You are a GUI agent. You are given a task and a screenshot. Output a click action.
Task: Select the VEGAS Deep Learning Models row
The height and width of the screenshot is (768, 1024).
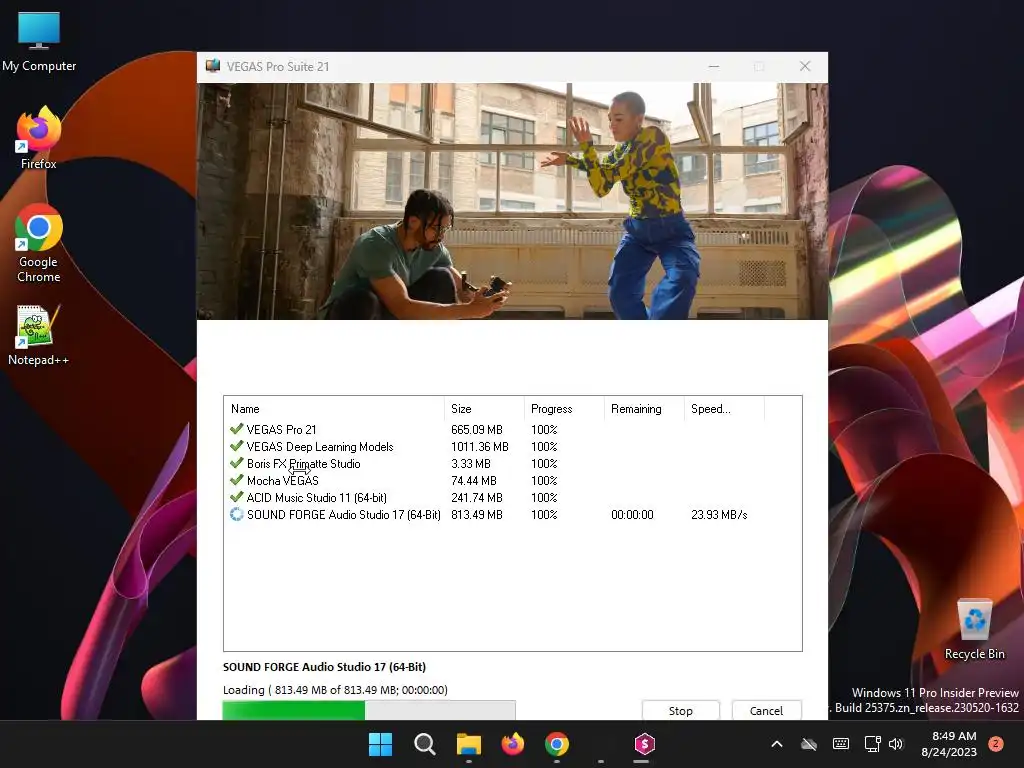(513, 447)
